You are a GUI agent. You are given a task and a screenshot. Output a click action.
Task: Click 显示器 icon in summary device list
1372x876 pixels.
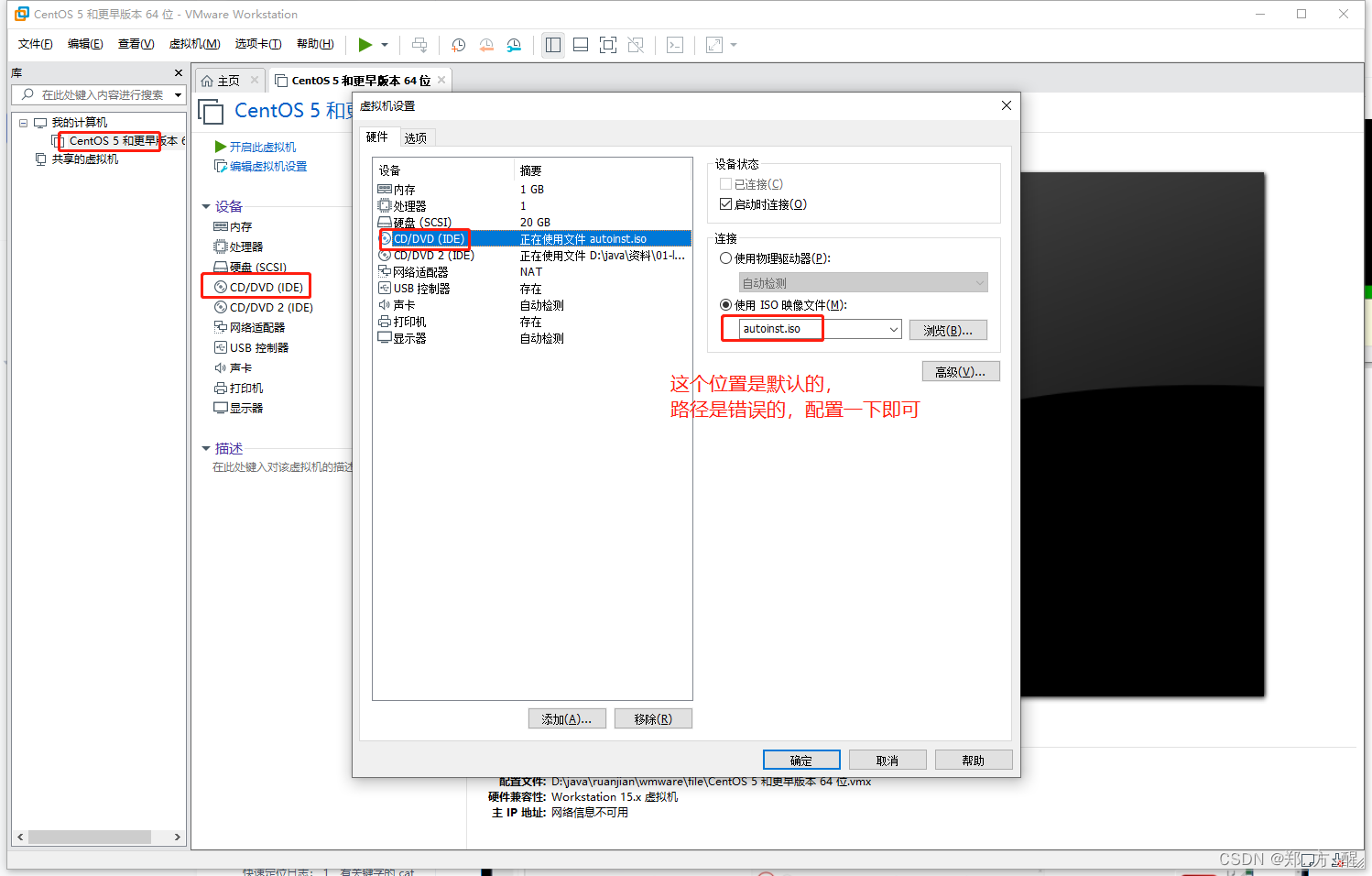coord(220,408)
